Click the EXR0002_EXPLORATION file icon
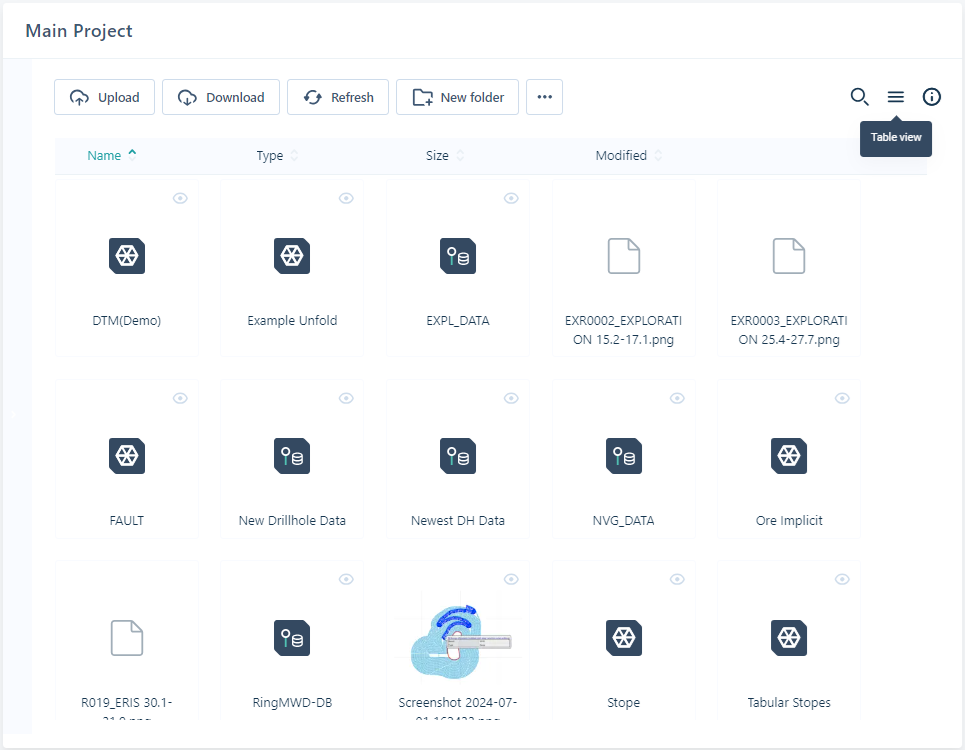The image size is (965, 750). click(623, 256)
